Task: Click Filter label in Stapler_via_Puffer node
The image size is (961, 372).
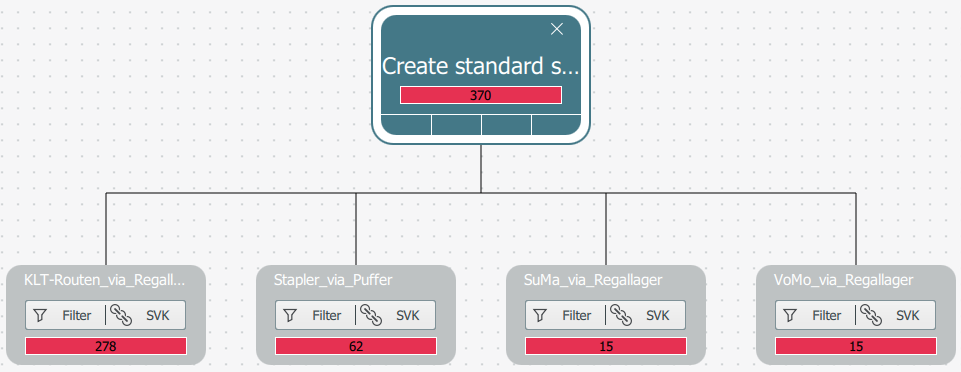Action: 327,316
